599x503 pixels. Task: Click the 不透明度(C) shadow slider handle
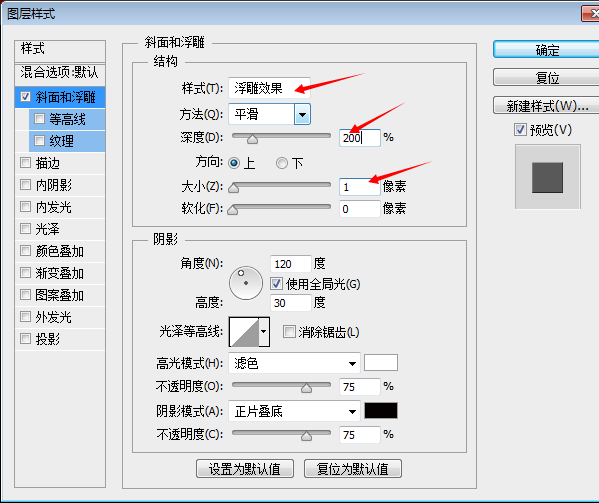point(306,436)
